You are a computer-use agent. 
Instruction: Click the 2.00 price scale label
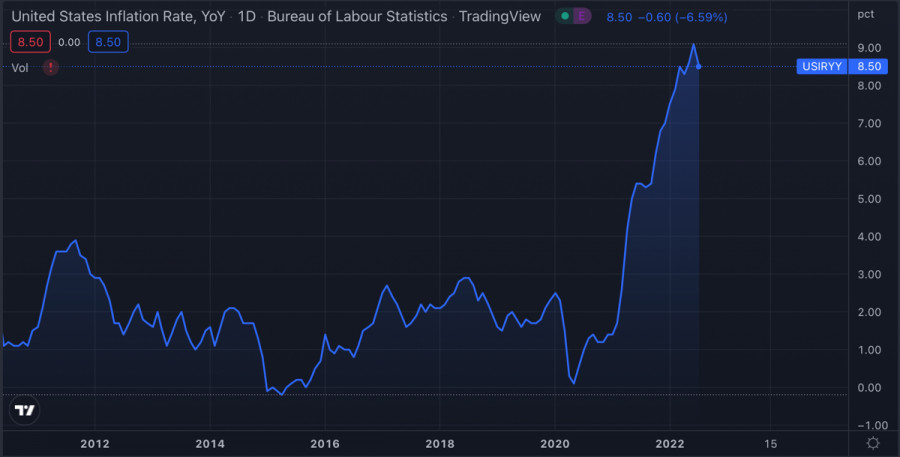click(869, 312)
